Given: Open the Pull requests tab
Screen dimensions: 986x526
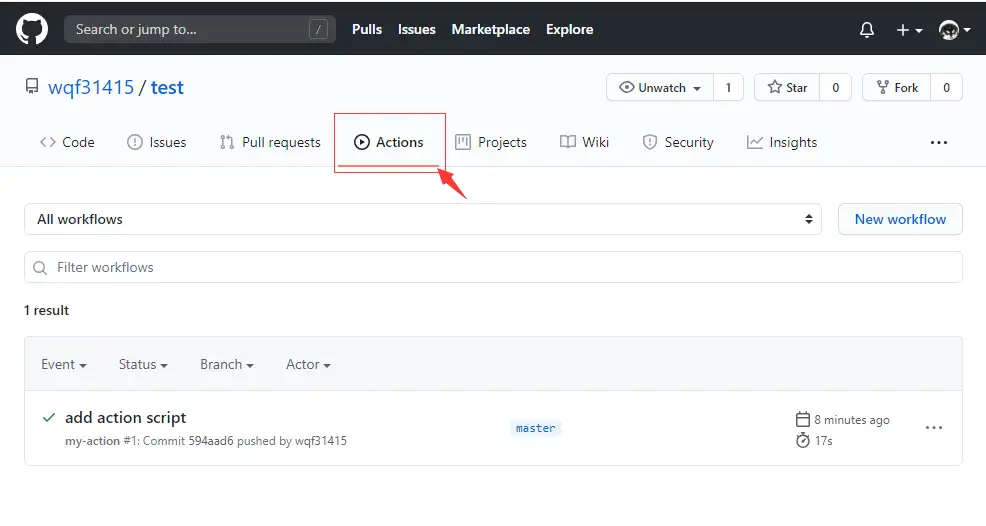Looking at the screenshot, I should tap(270, 142).
